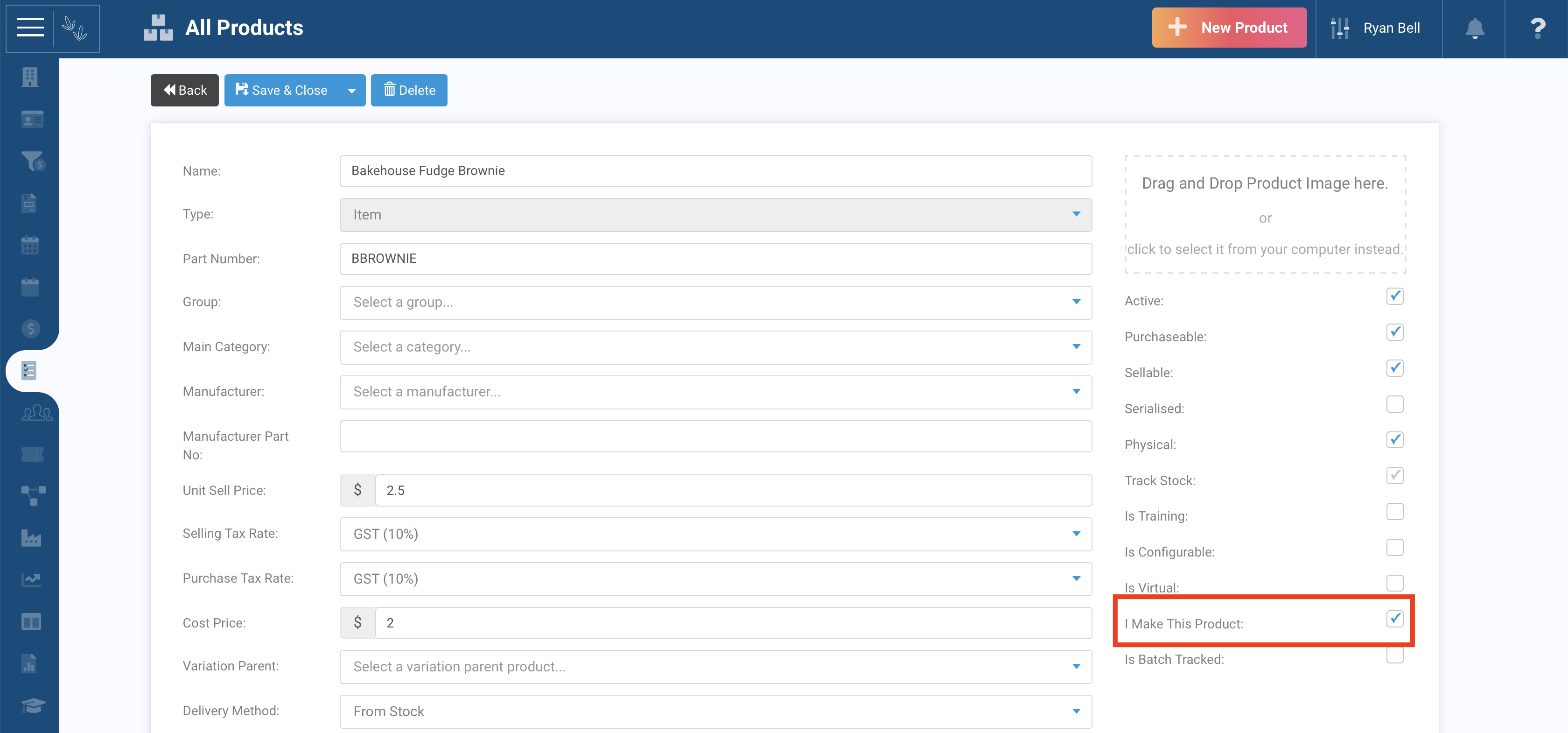Open the contact card sidebar icon
This screenshot has width=1568, height=733.
[x=32, y=120]
